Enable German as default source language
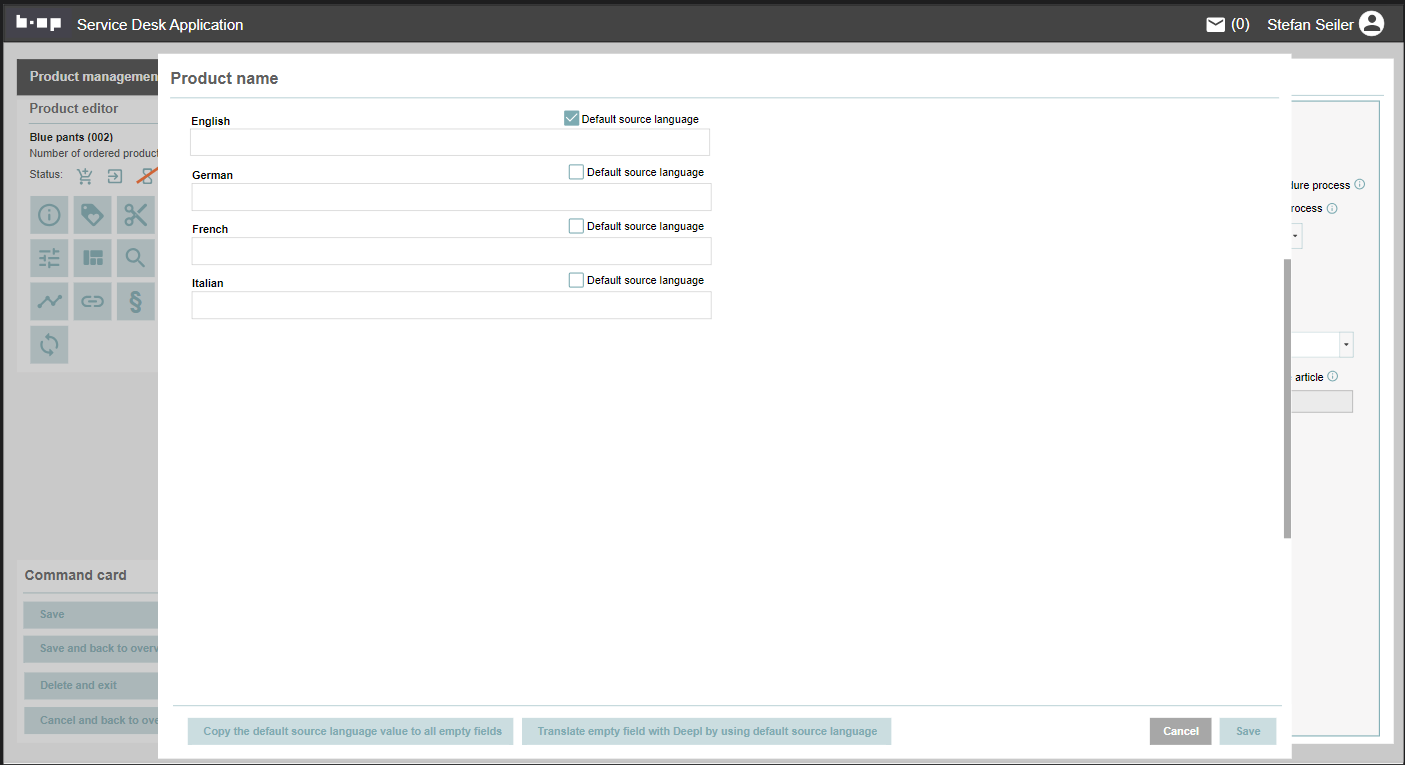Image resolution: width=1405 pixels, height=765 pixels. click(576, 172)
